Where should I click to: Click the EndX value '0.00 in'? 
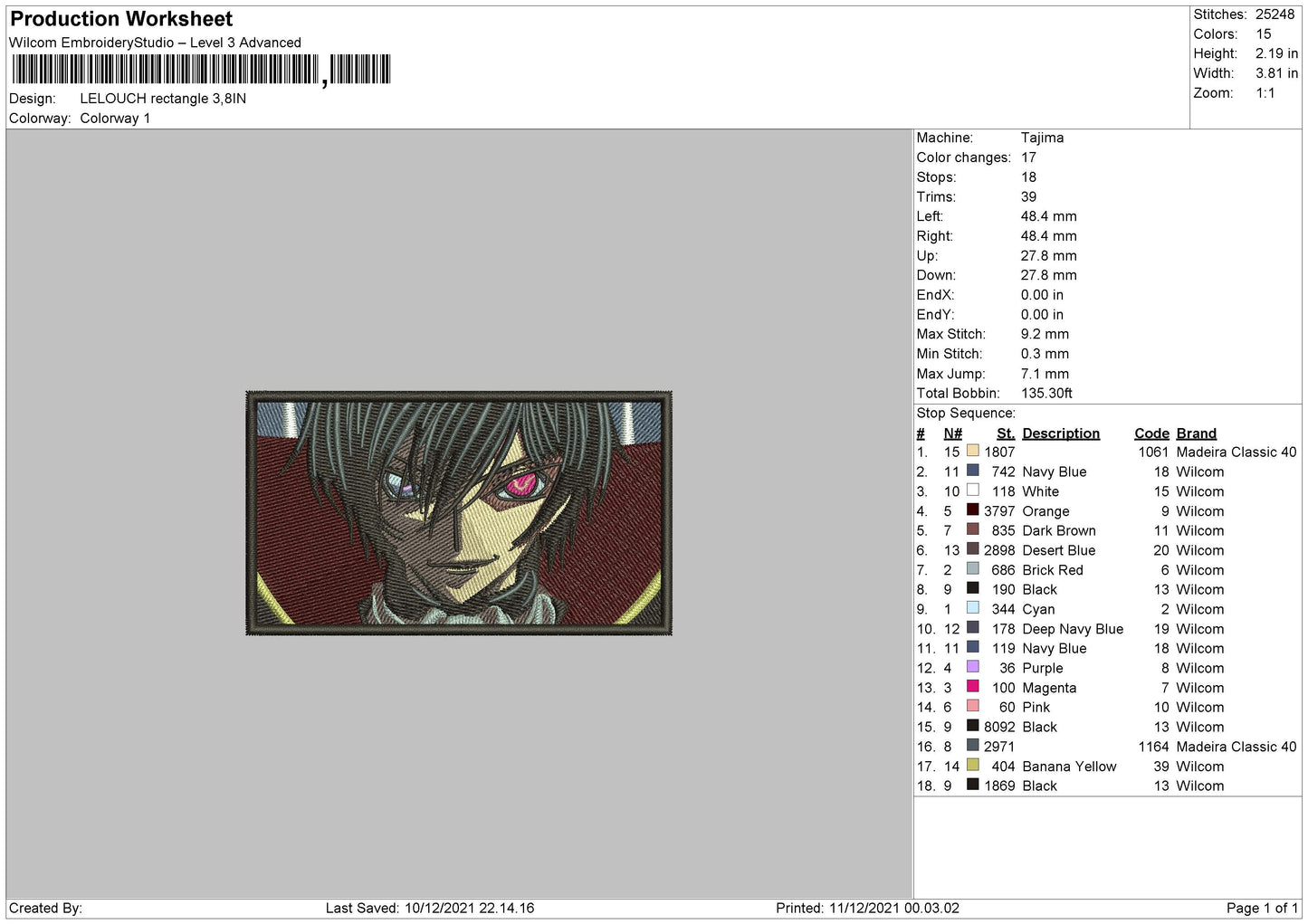(x=1042, y=295)
